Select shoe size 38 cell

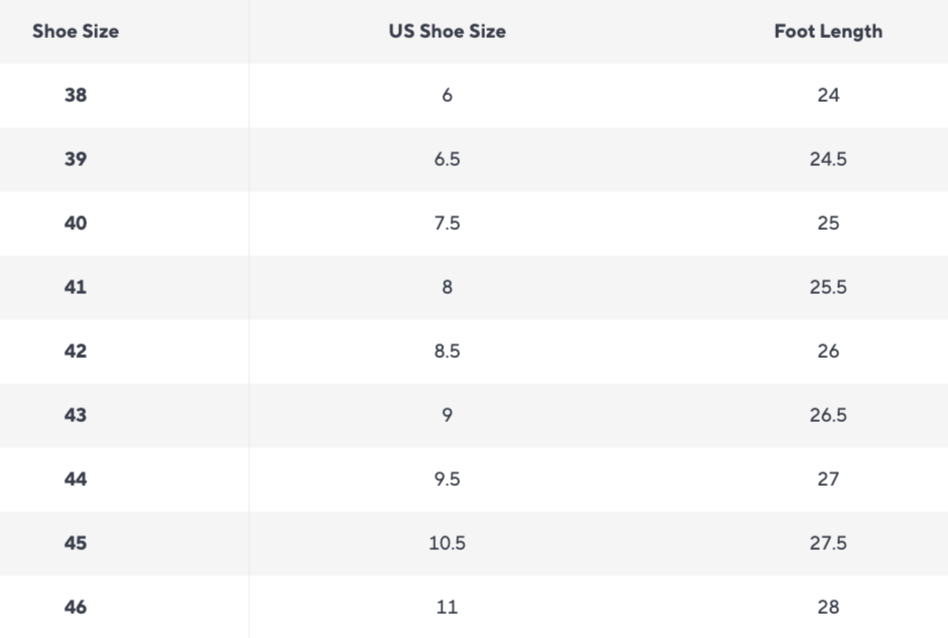(75, 95)
